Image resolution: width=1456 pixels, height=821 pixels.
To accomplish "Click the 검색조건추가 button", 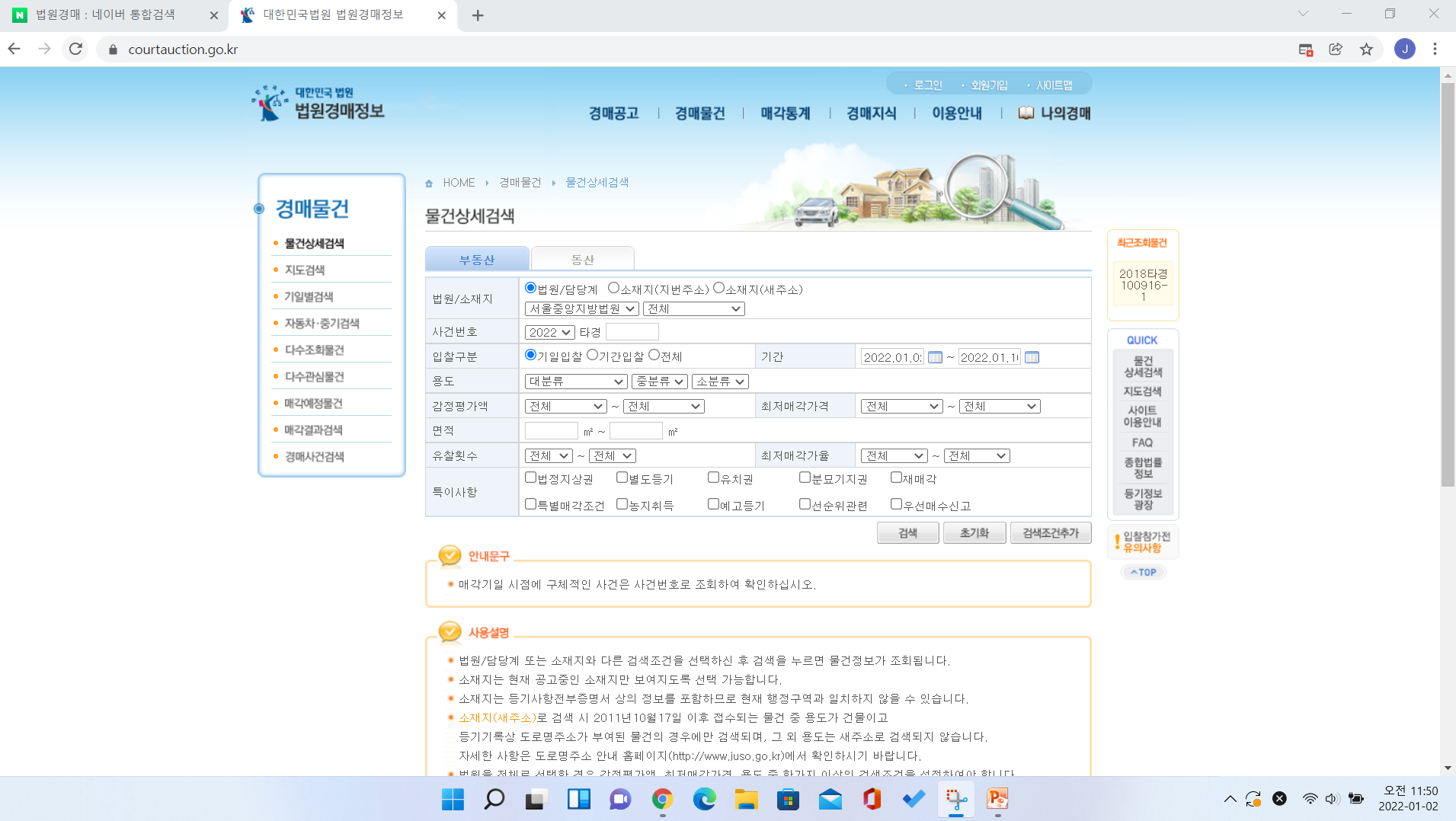I will pyautogui.click(x=1051, y=533).
